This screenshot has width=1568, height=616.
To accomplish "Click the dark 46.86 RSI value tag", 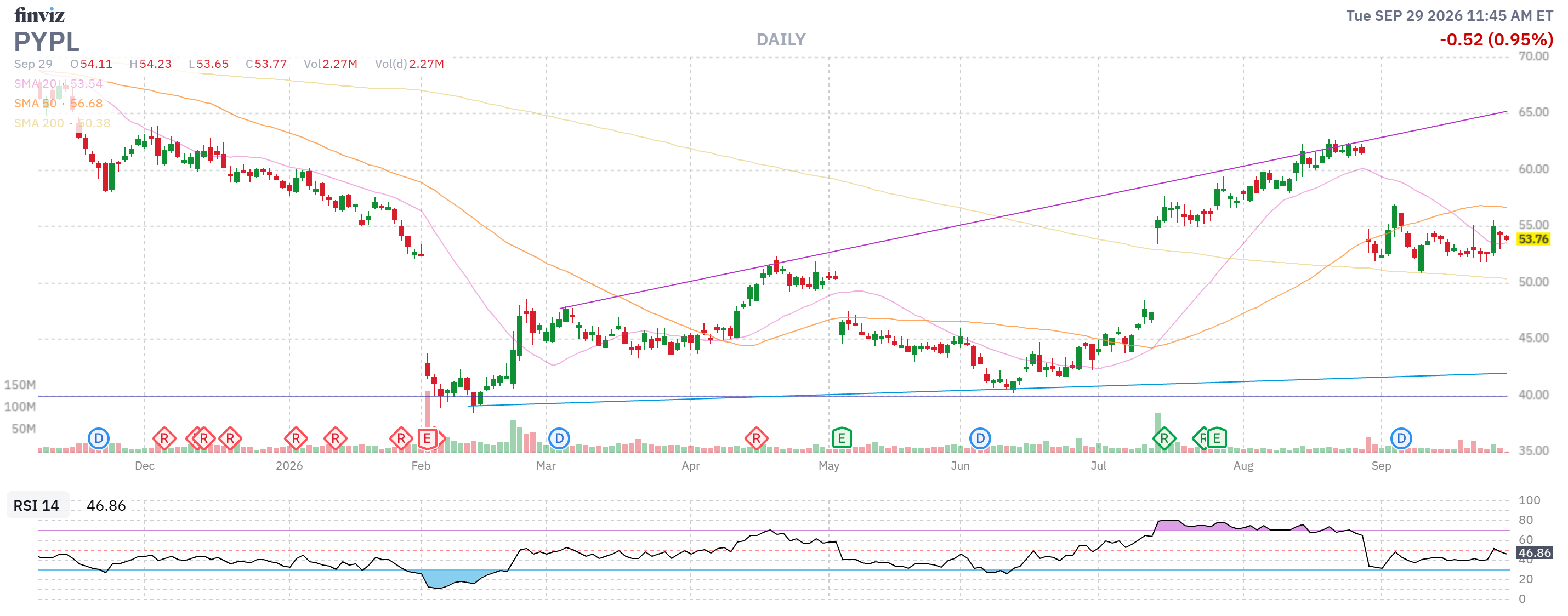I will 1534,552.
